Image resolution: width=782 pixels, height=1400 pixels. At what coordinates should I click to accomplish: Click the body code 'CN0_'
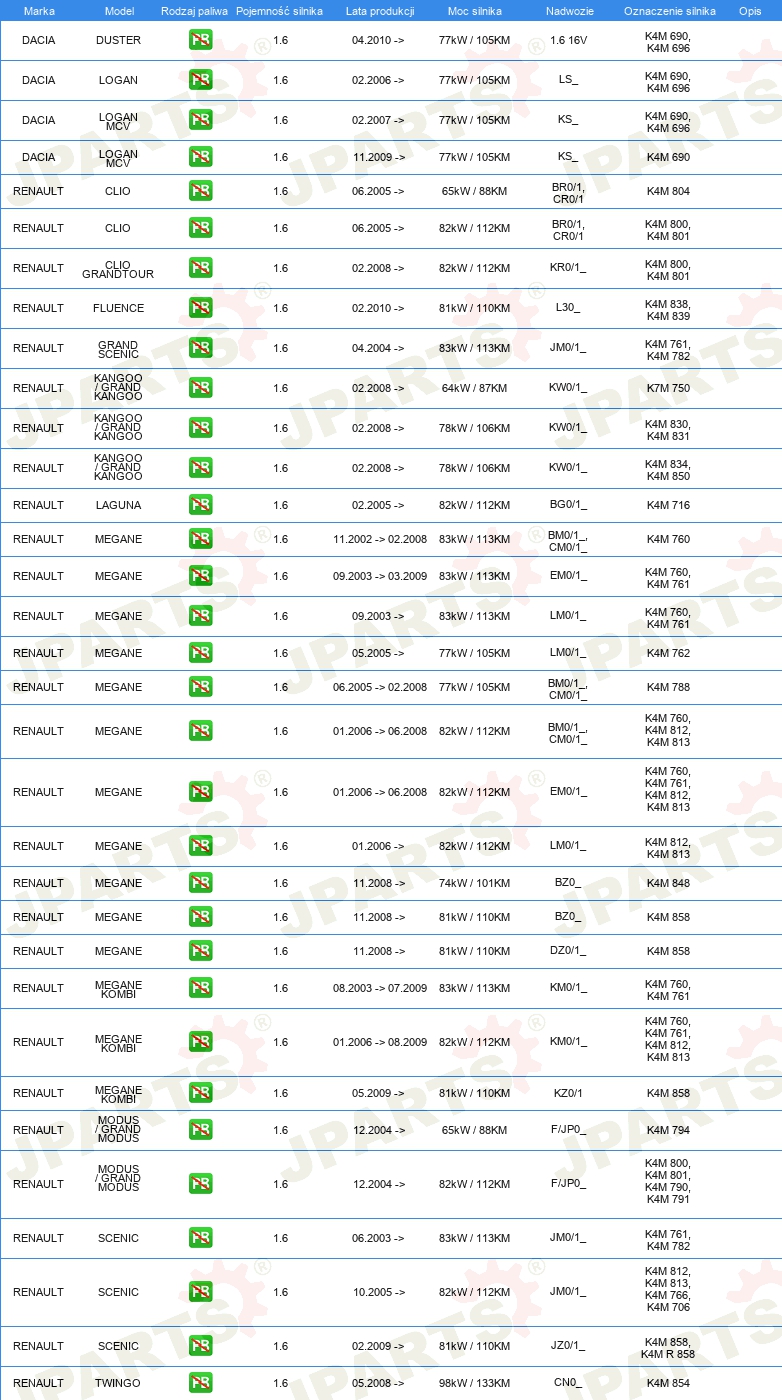[x=568, y=1383]
